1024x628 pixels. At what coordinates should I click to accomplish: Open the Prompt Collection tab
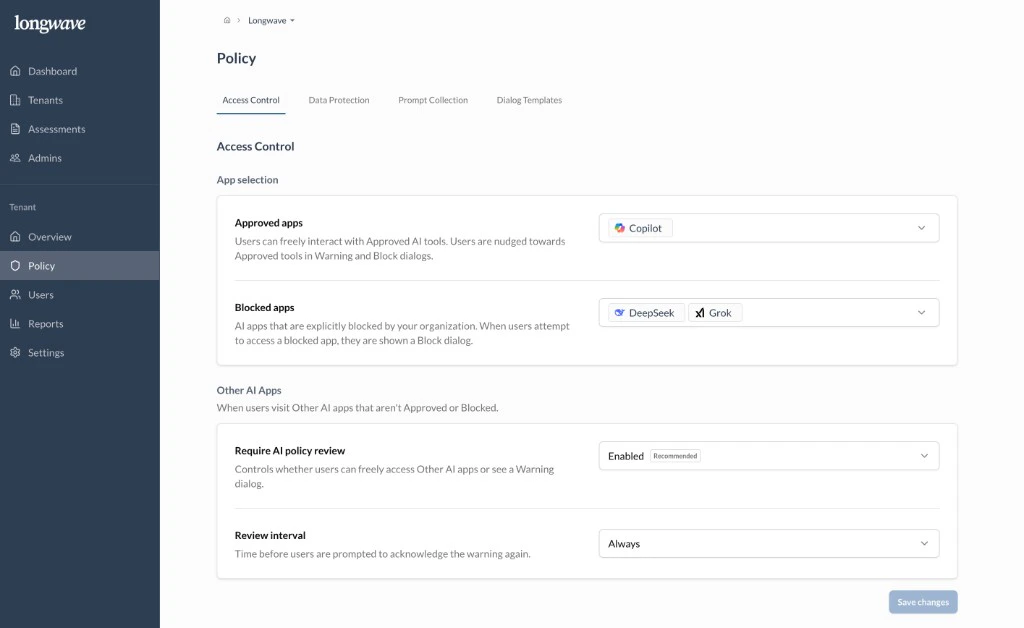coord(432,100)
